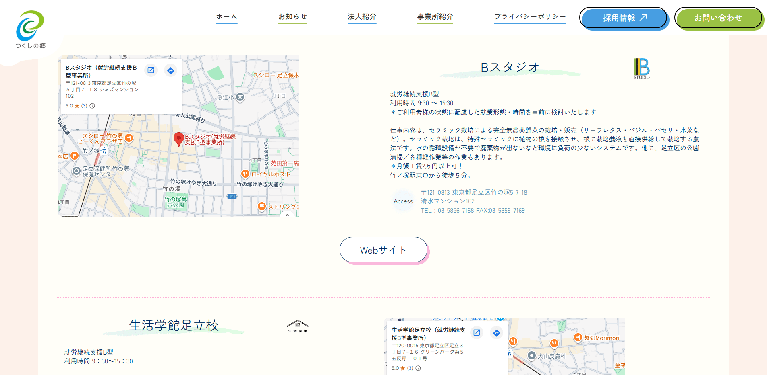
Task: Click the お問い合わせ button
Action: click(x=719, y=19)
